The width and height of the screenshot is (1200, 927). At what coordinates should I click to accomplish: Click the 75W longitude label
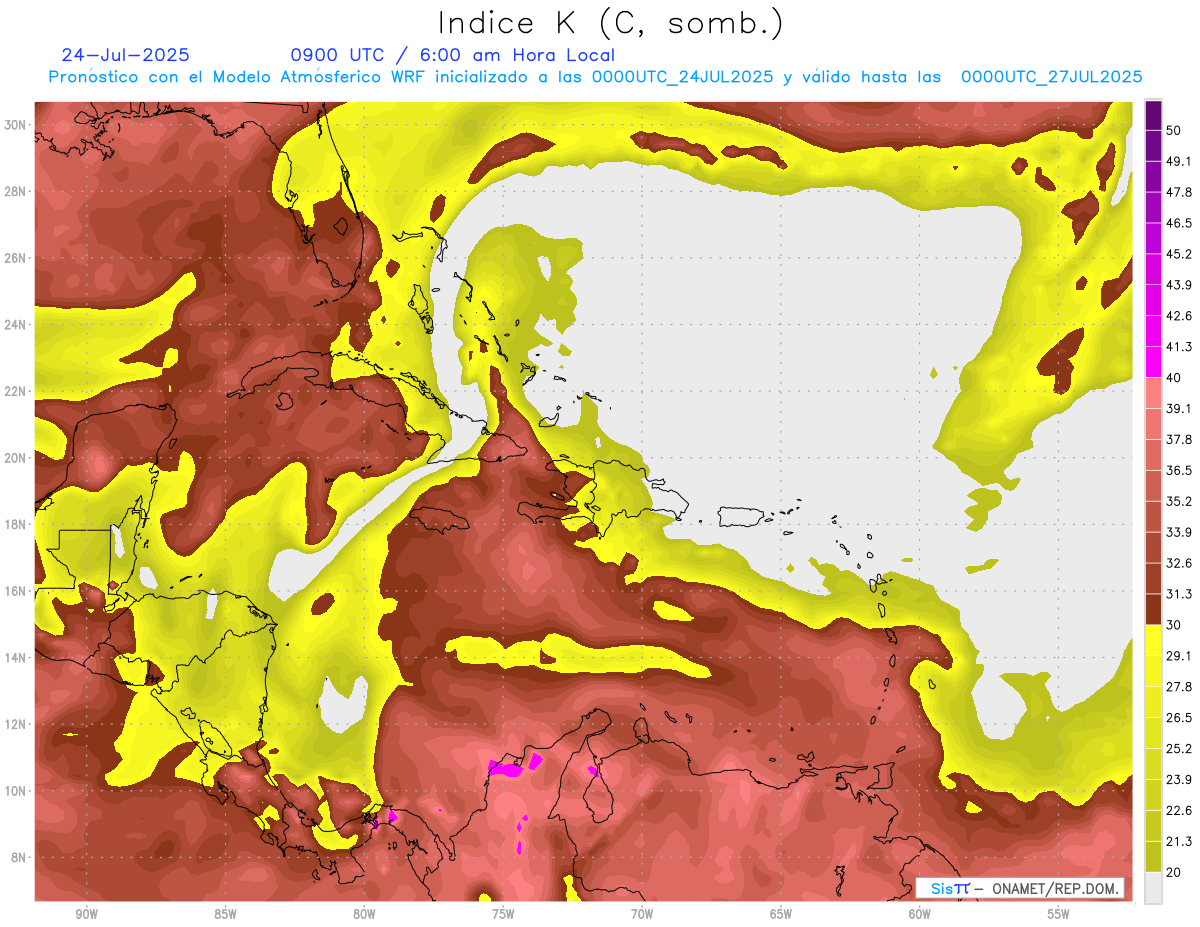pos(503,914)
